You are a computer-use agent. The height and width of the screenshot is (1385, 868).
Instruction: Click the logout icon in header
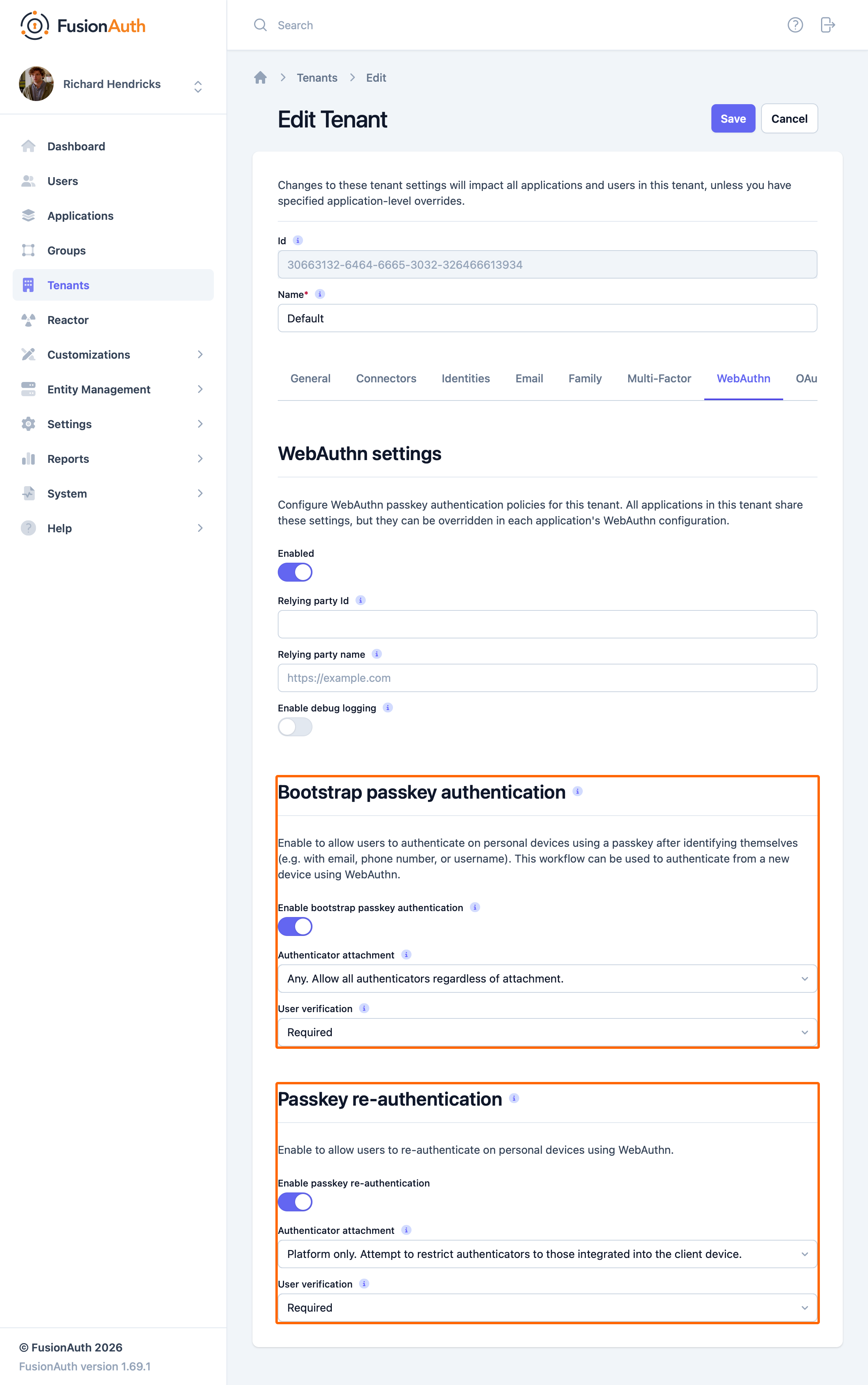tap(827, 25)
